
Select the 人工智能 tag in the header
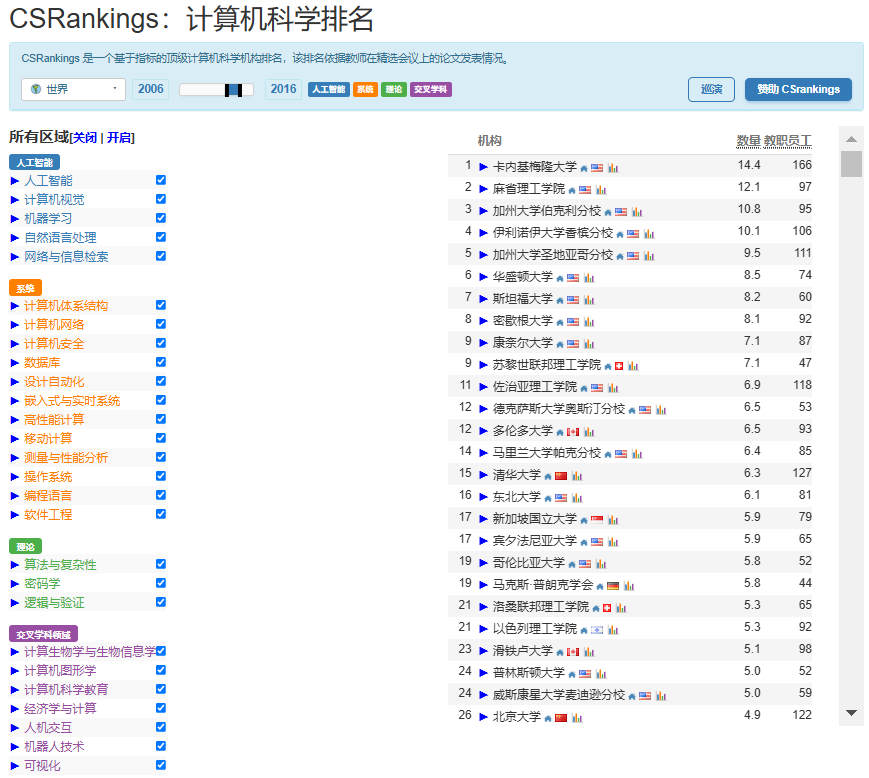tap(328, 90)
